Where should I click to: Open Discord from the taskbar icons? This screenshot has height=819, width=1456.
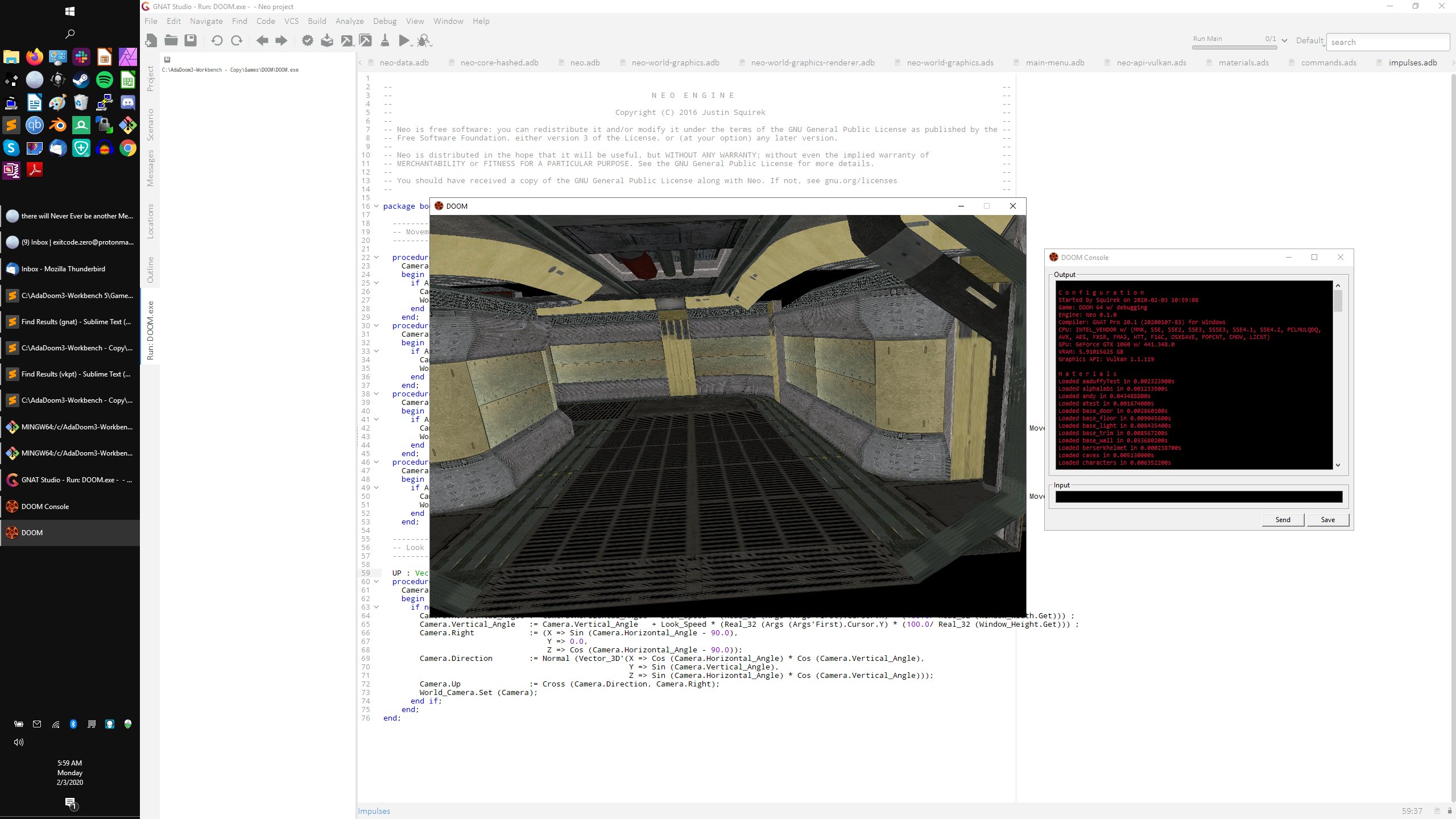pos(128,102)
